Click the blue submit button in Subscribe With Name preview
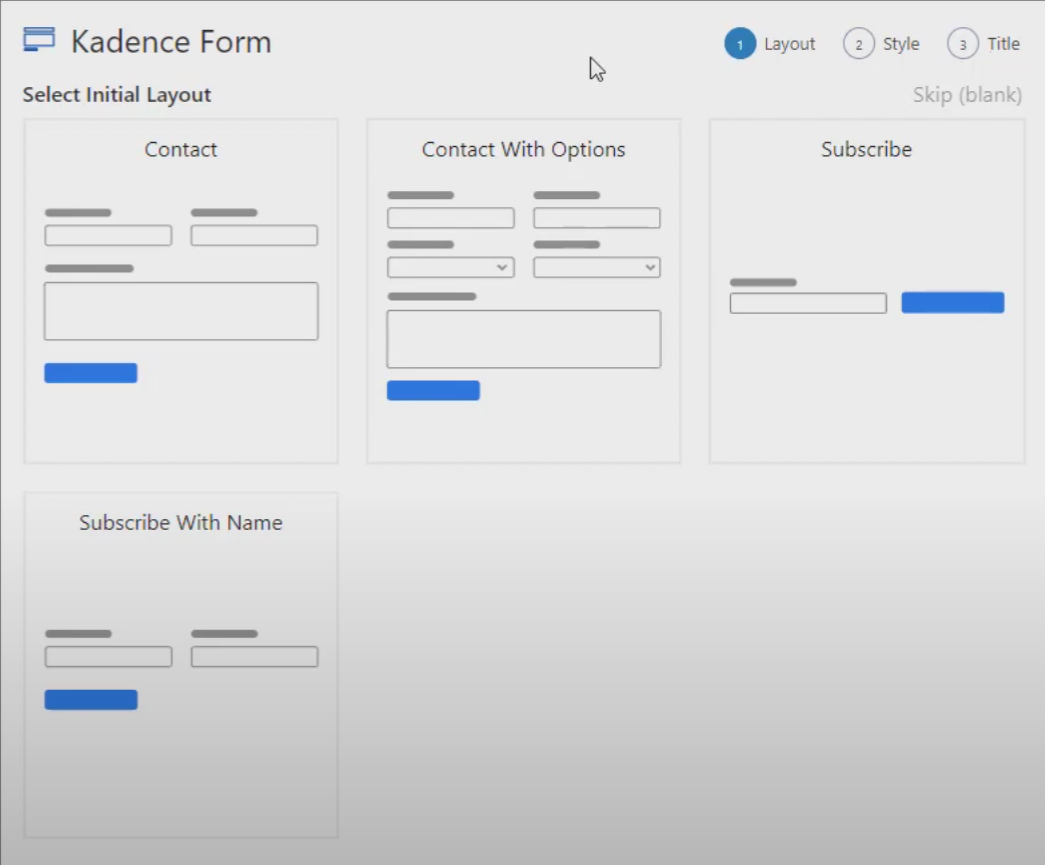 click(91, 699)
